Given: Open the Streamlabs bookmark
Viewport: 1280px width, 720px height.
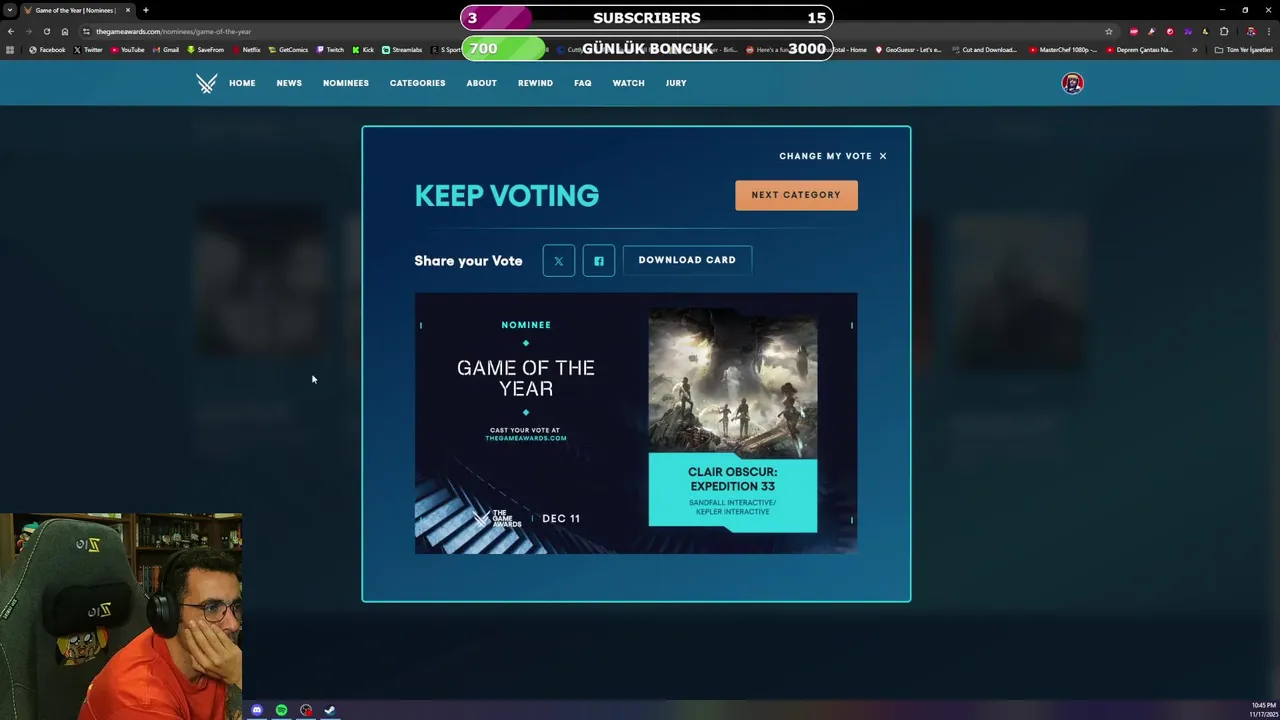Looking at the screenshot, I should tap(402, 50).
